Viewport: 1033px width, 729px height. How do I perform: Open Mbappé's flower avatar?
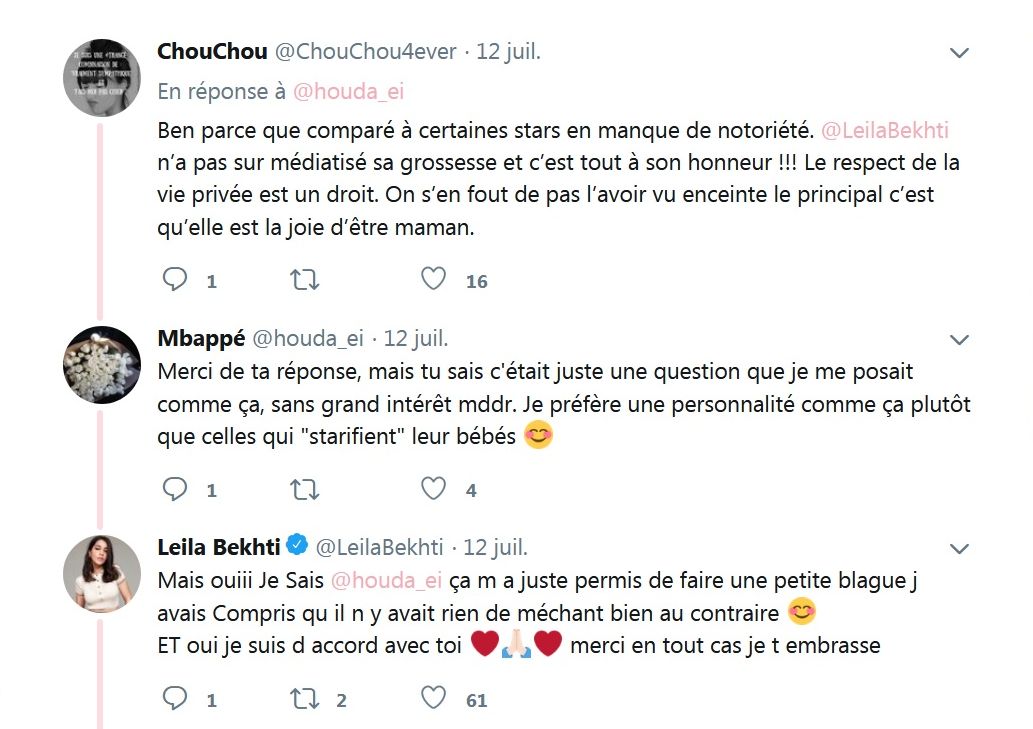[101, 365]
